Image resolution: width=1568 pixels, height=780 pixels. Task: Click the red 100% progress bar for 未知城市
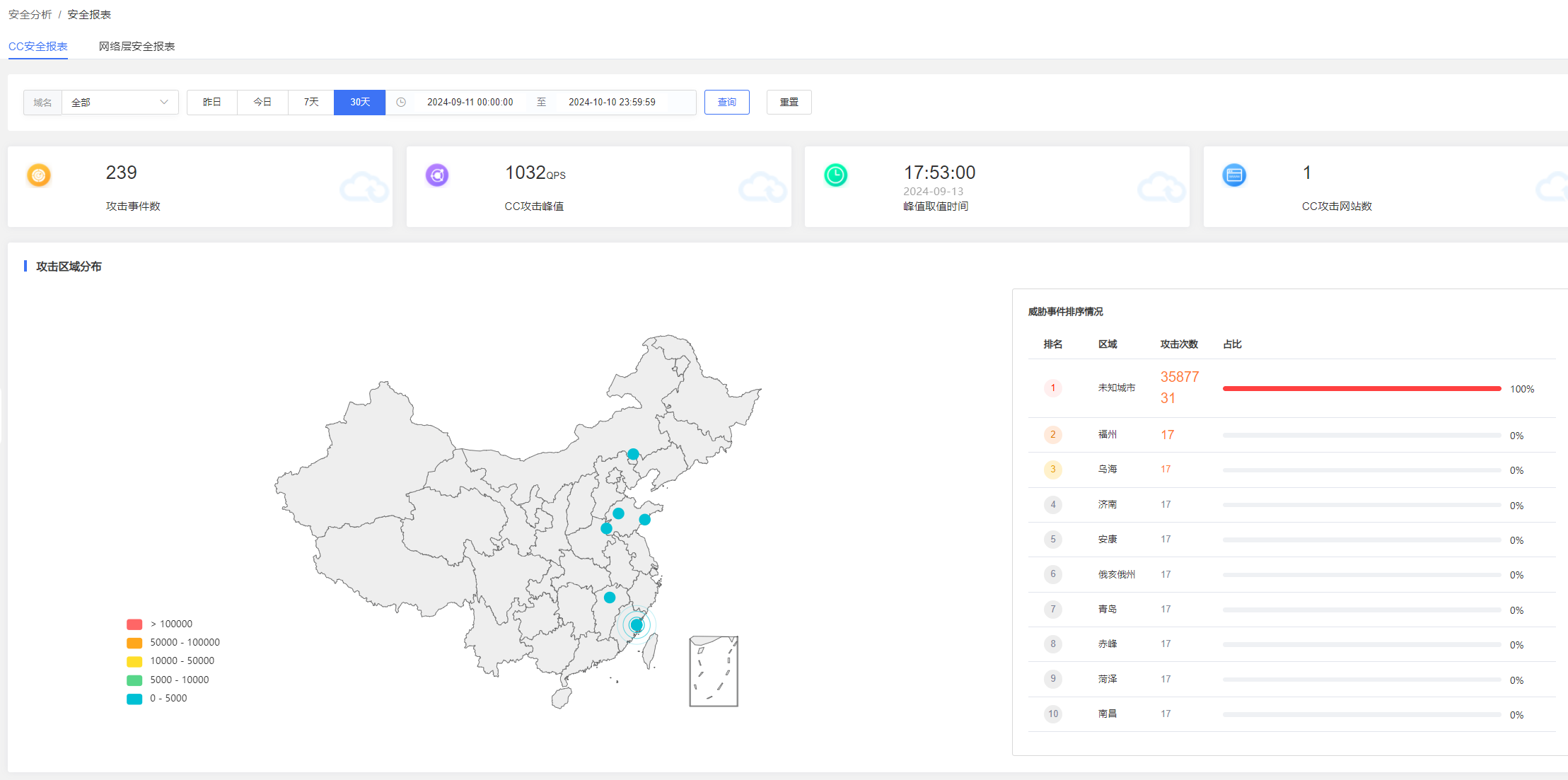click(x=1361, y=388)
